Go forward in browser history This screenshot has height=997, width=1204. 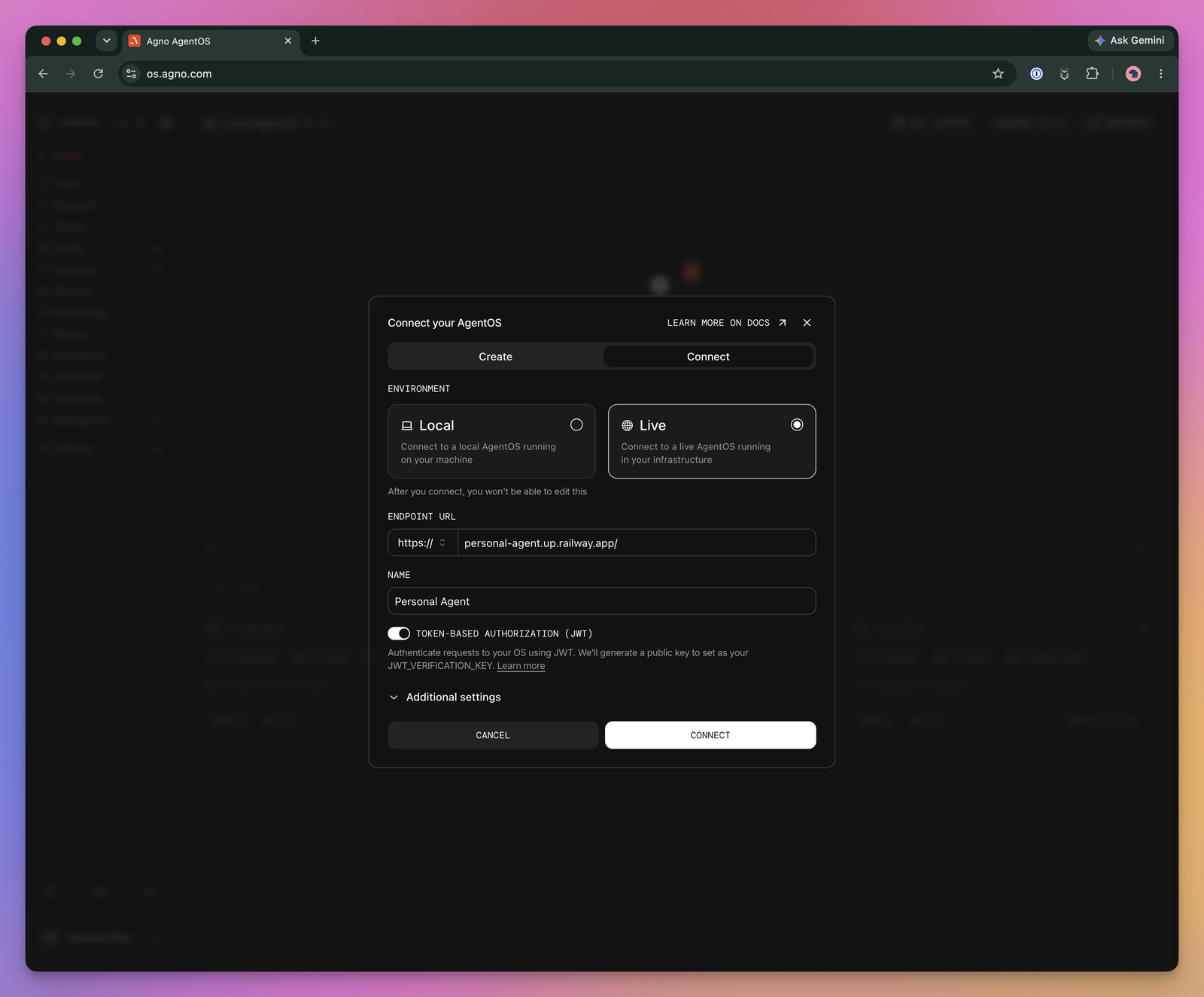click(70, 74)
